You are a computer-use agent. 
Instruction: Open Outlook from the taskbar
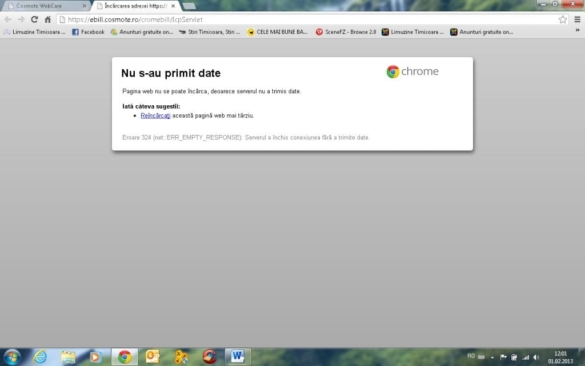153,357
